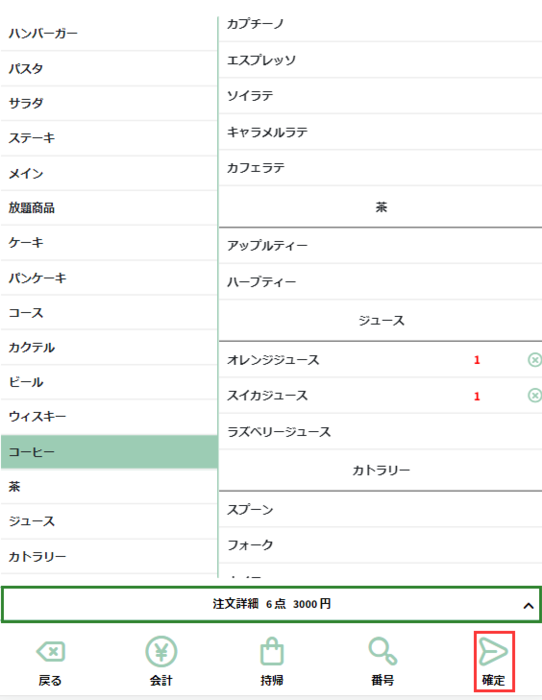
Task: Select メイン category
Action: 109,173
